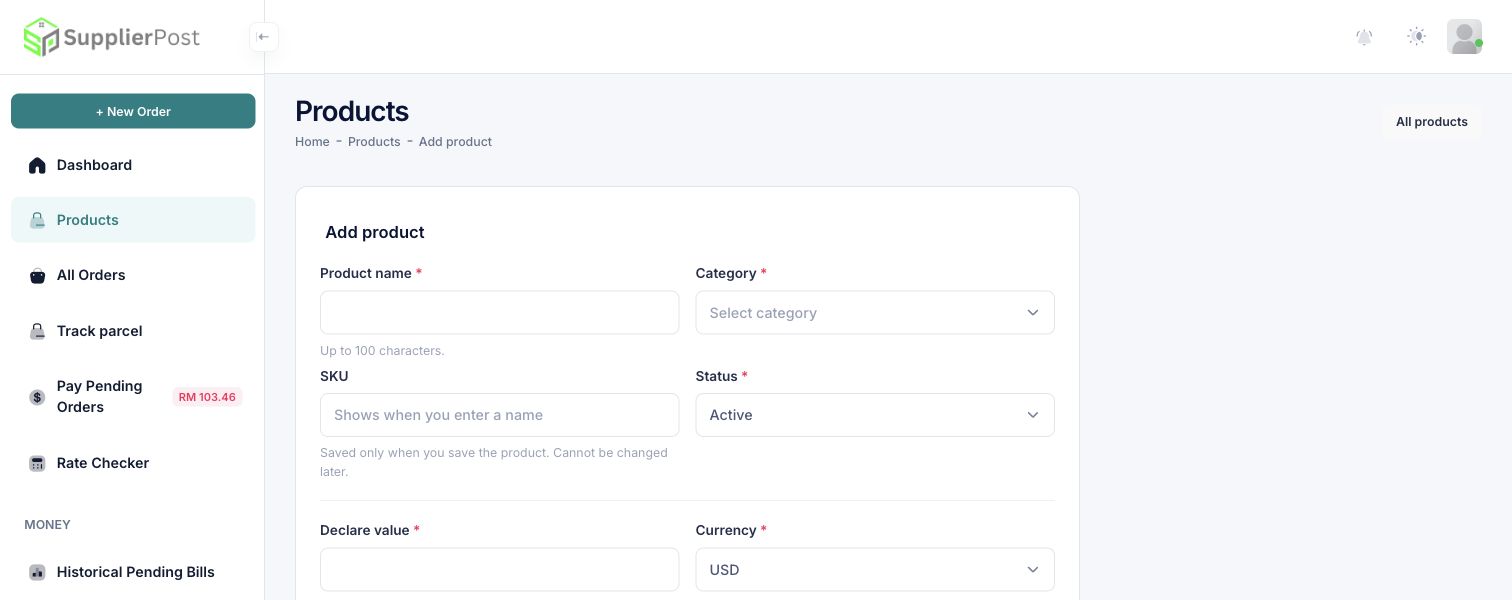Click the Add product card title
1512x600 pixels.
[375, 232]
